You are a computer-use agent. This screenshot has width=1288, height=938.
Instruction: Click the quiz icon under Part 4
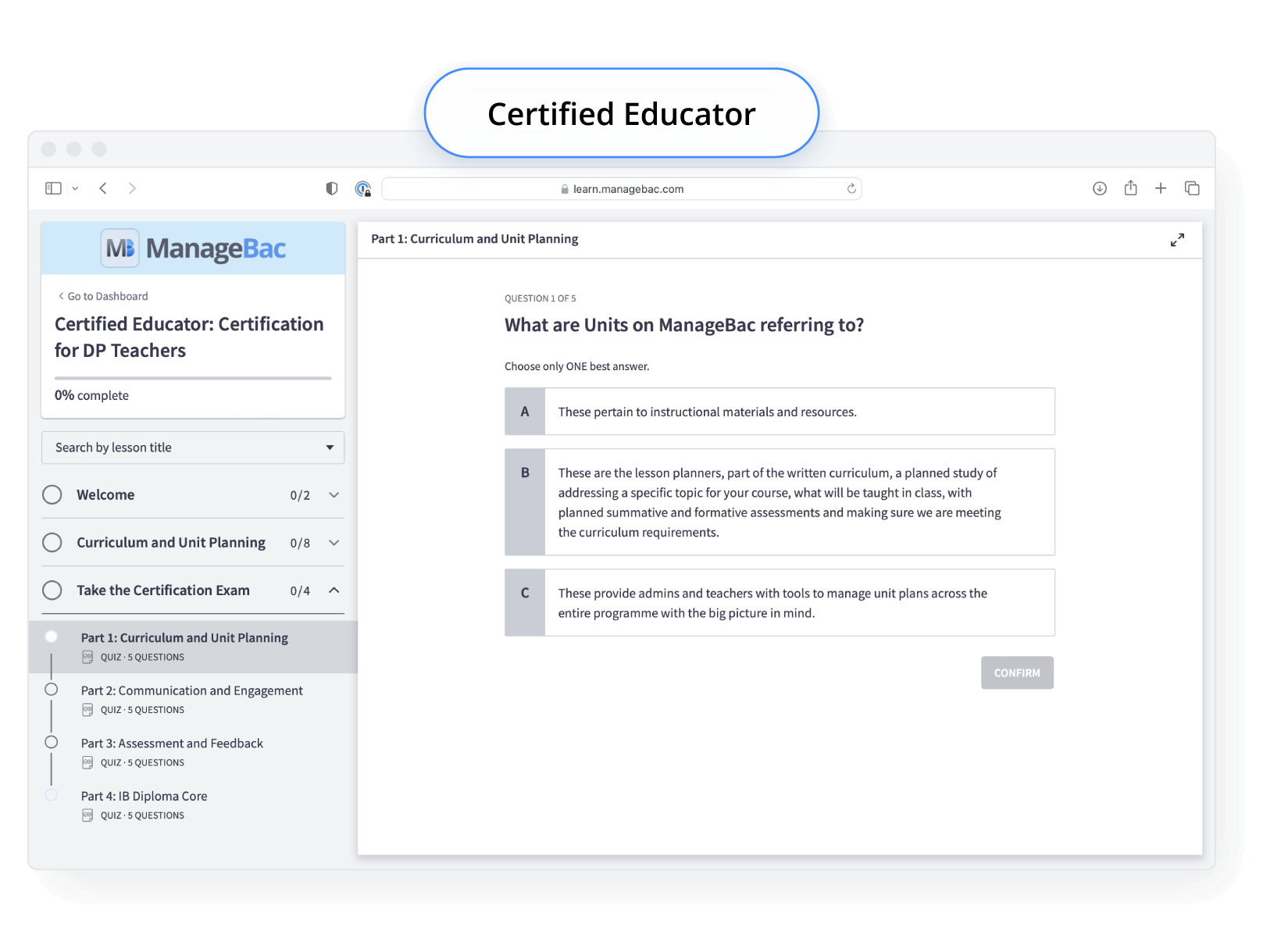[x=87, y=815]
